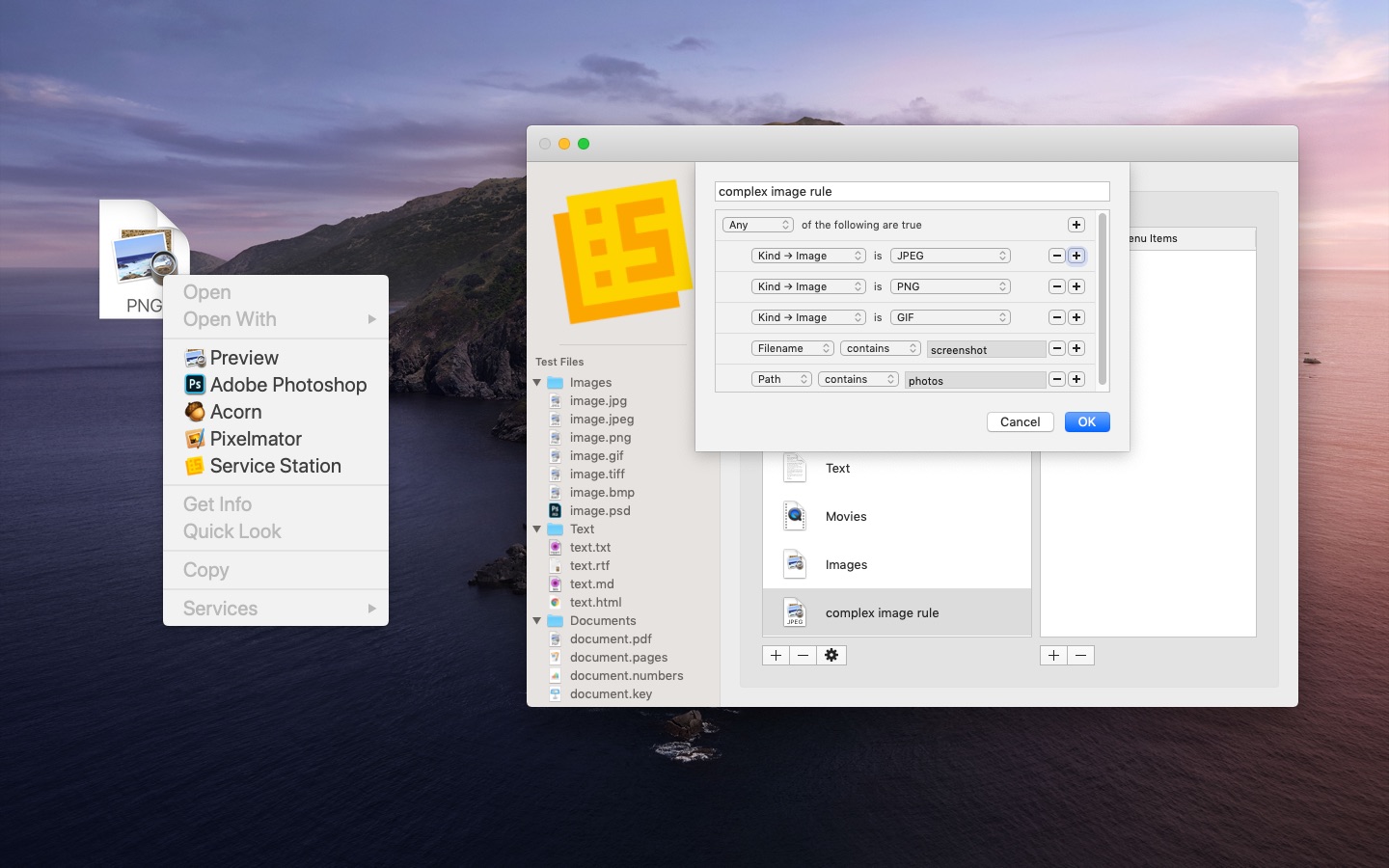Screen dimensions: 1389x868
Task: Remove the screenshot filename condition
Action: 1057,348
